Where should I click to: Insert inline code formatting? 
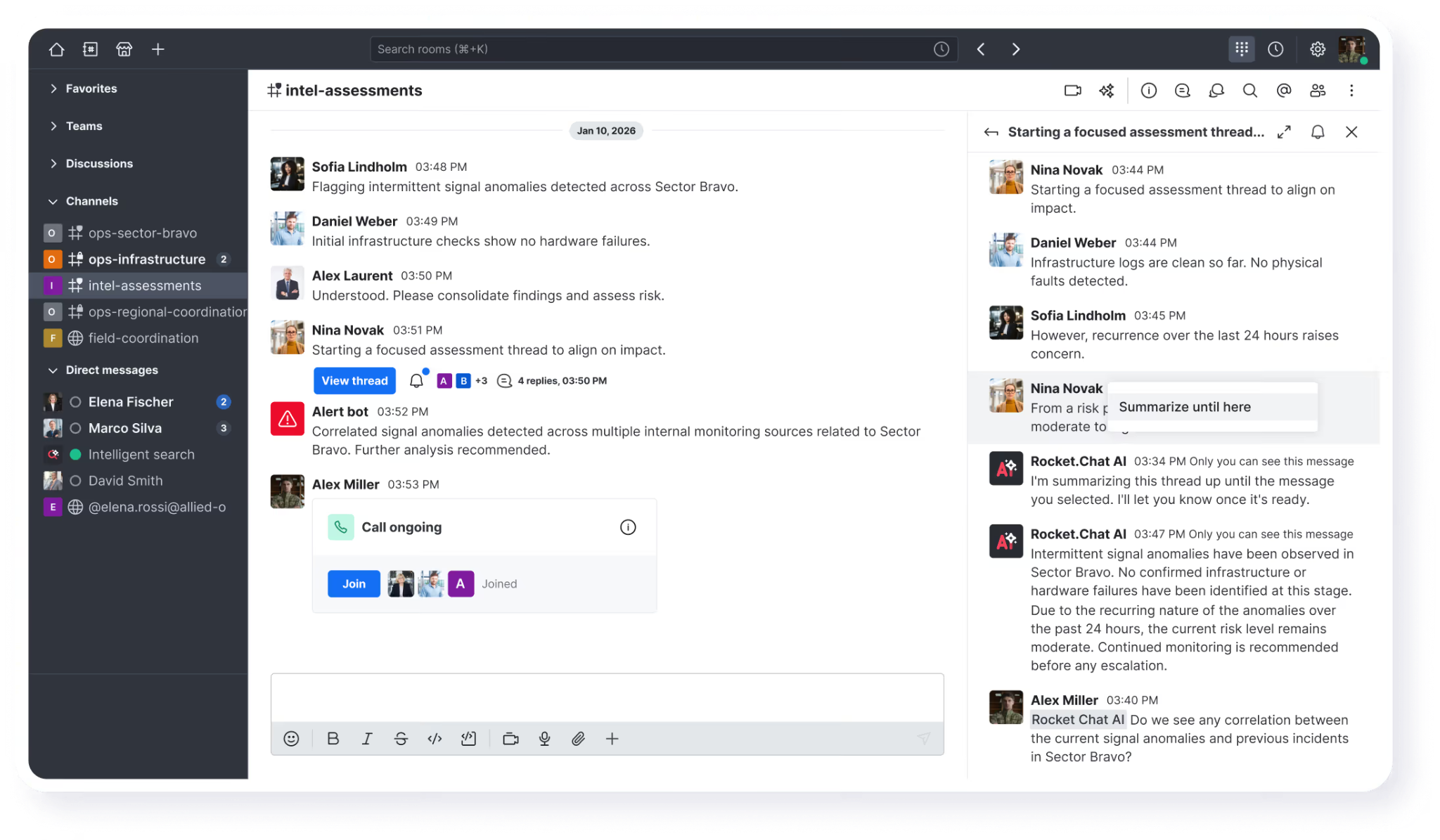click(435, 739)
